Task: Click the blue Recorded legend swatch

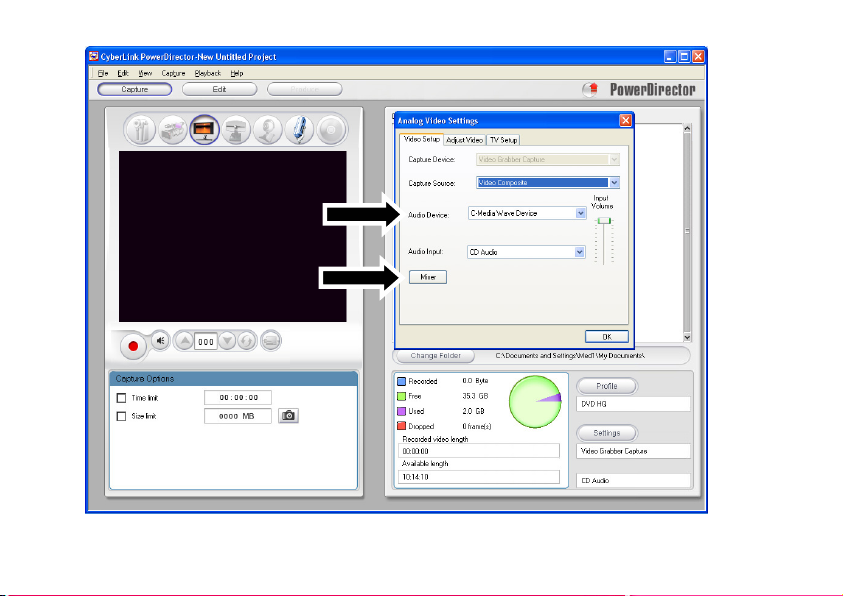Action: (x=401, y=381)
